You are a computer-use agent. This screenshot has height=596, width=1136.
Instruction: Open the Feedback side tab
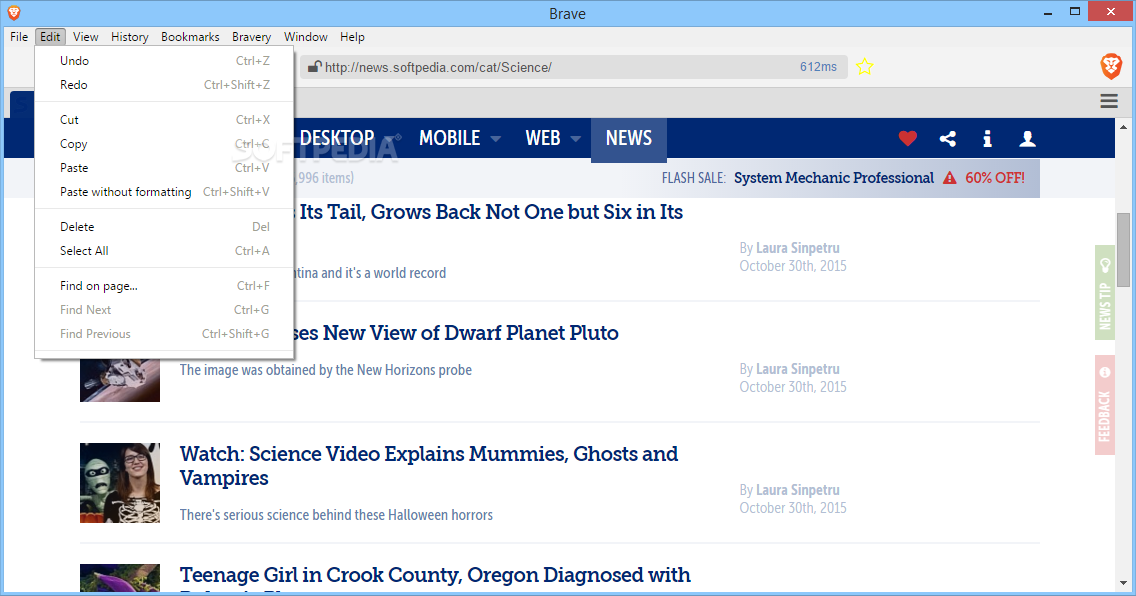(1104, 405)
